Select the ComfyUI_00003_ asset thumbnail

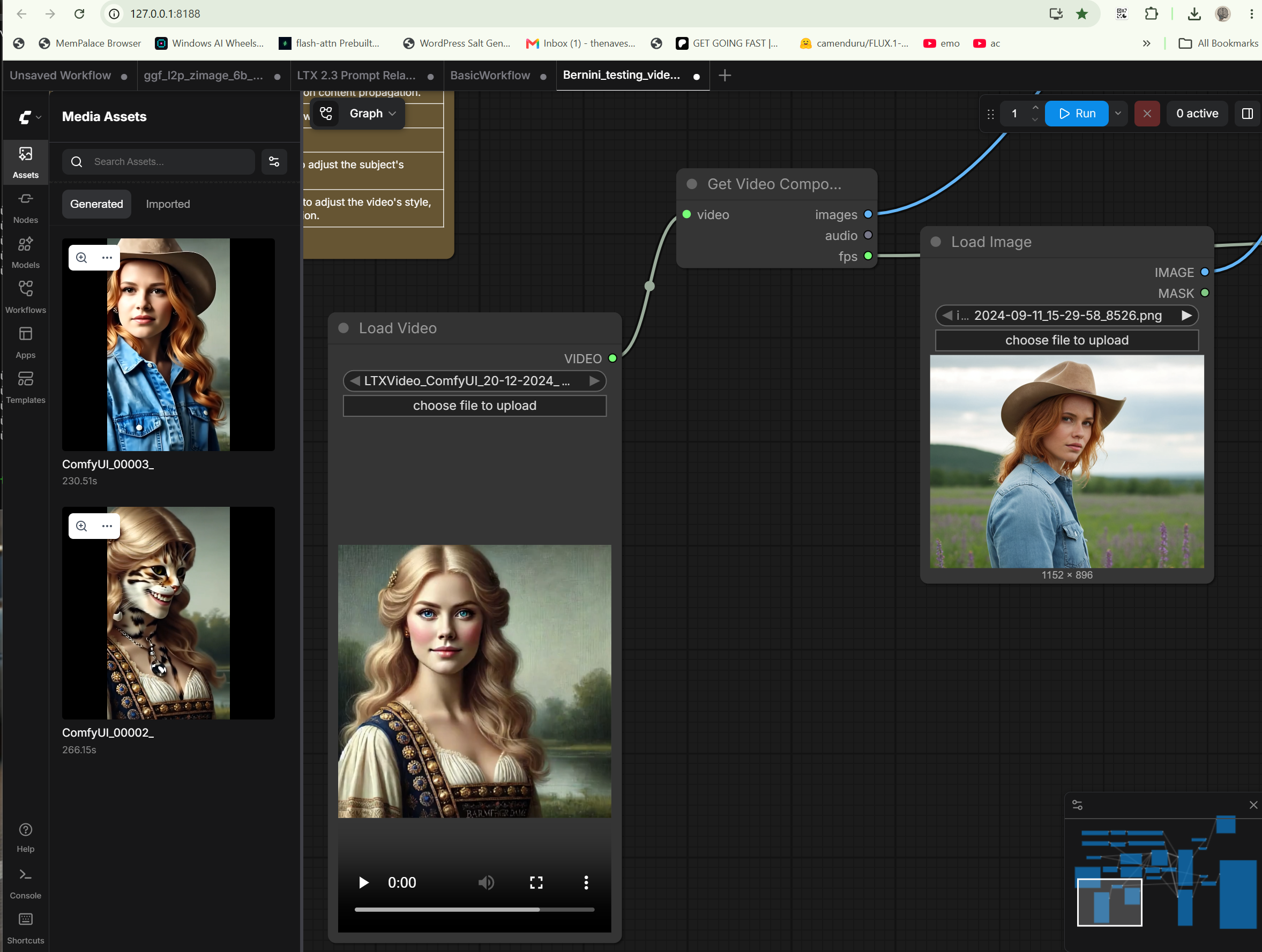point(168,344)
